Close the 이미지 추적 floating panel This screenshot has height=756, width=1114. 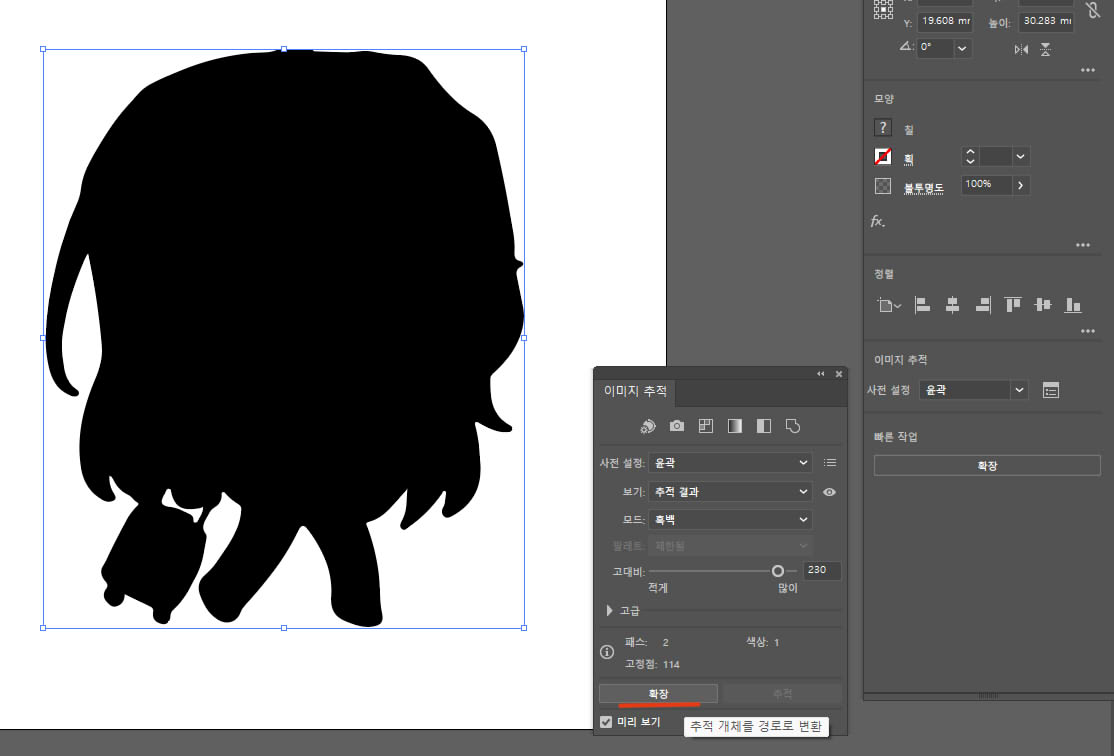838,374
